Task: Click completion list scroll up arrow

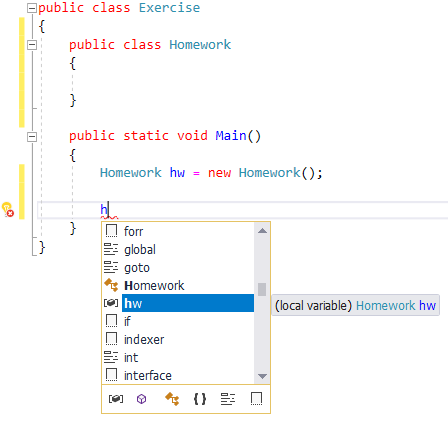Action: pos(262,231)
